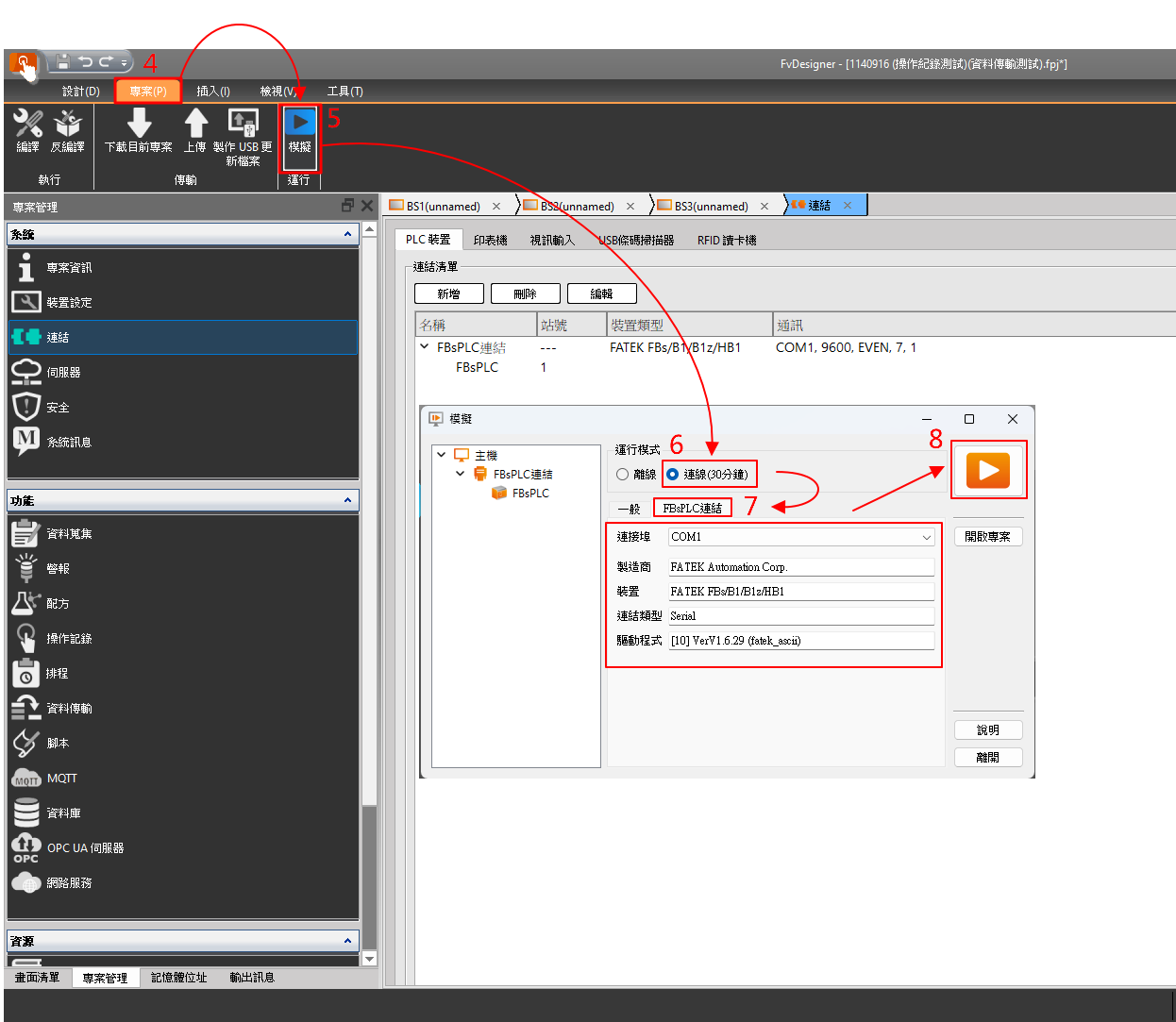1176x1022 pixels.
Task: Select Online (連線 30分鐘) run mode
Action: tap(673, 475)
